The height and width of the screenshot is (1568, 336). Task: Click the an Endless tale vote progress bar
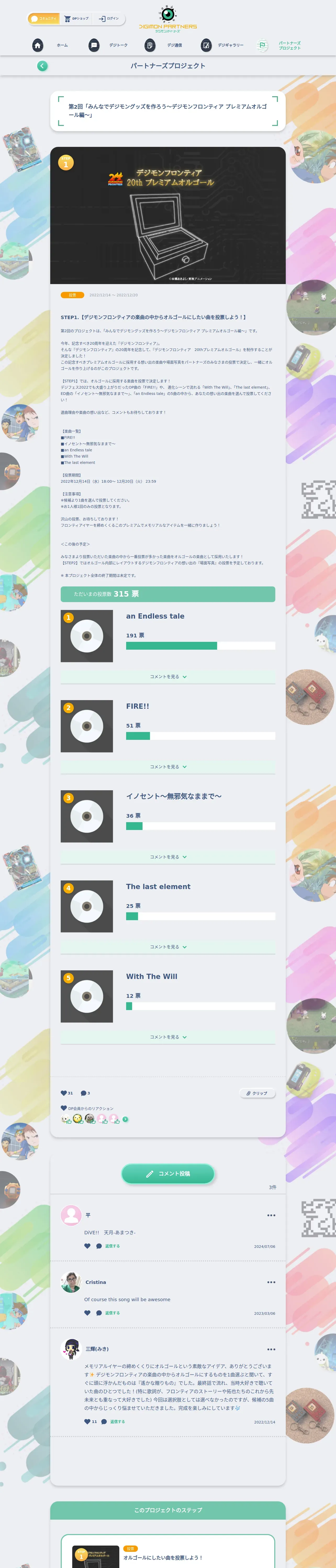pyautogui.click(x=200, y=646)
